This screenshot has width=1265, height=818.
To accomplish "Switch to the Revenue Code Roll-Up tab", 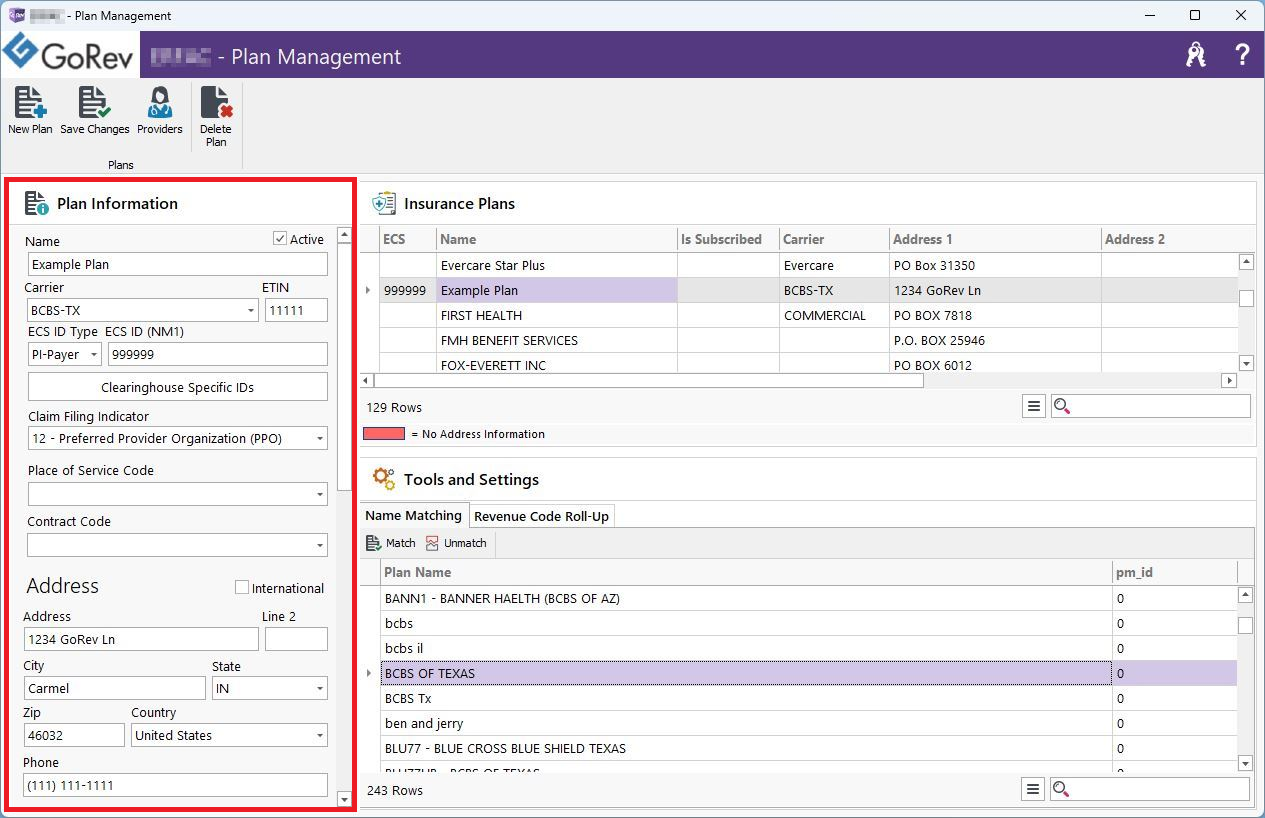I will 541,516.
